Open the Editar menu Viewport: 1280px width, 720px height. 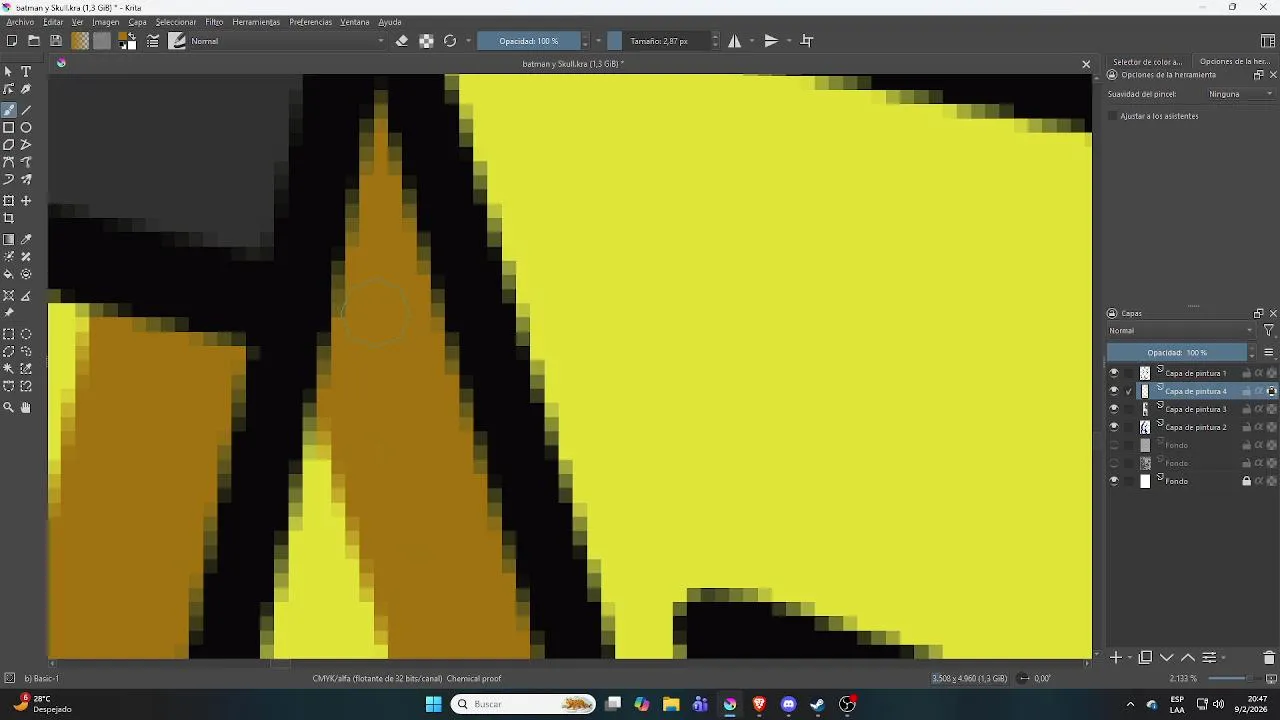point(53,22)
